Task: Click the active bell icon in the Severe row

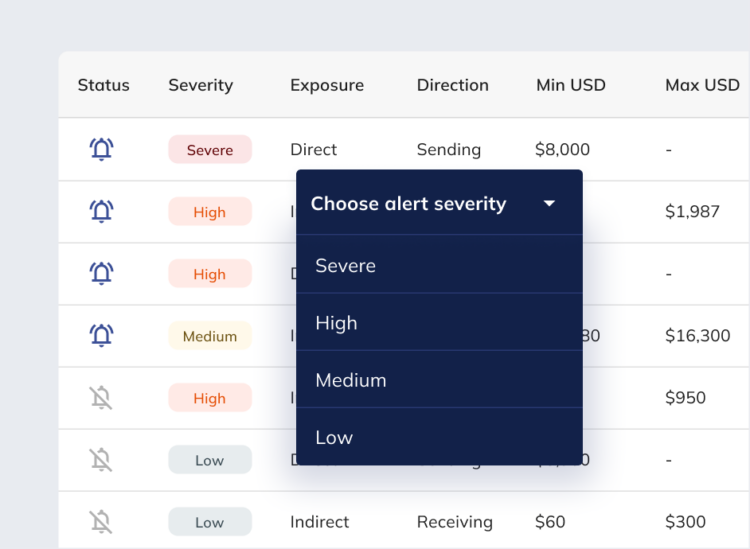Action: 101,150
